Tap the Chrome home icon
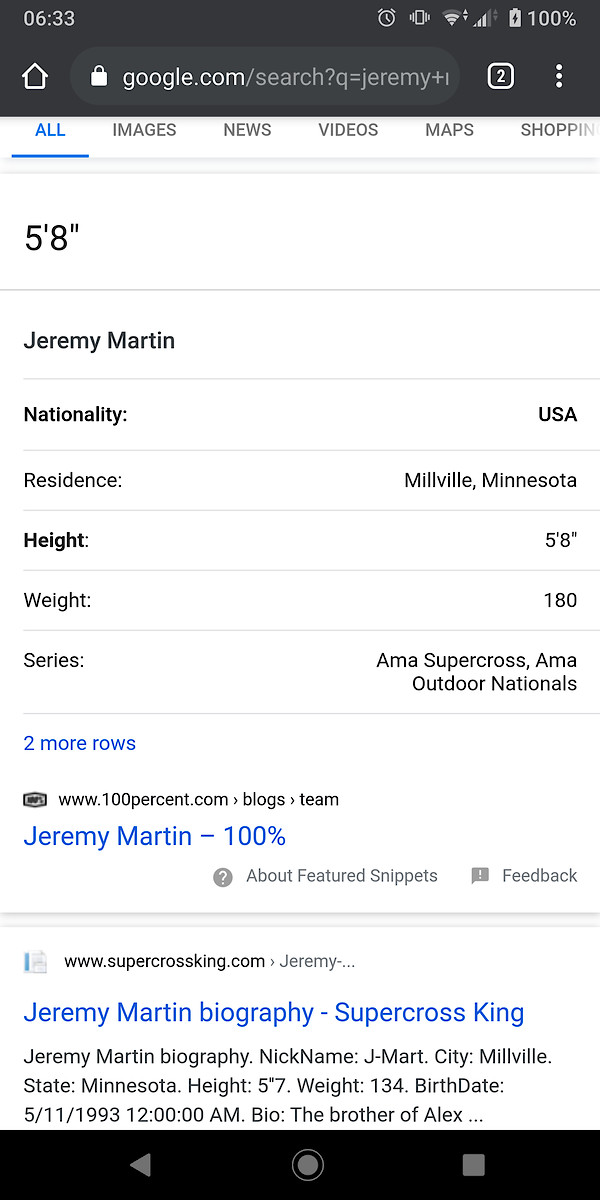600x1200 pixels. pyautogui.click(x=35, y=76)
